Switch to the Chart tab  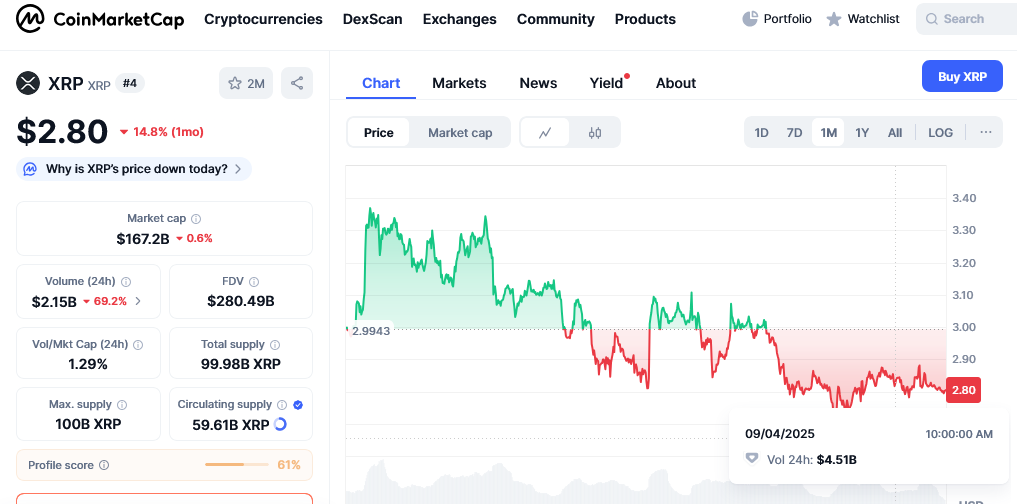(381, 83)
